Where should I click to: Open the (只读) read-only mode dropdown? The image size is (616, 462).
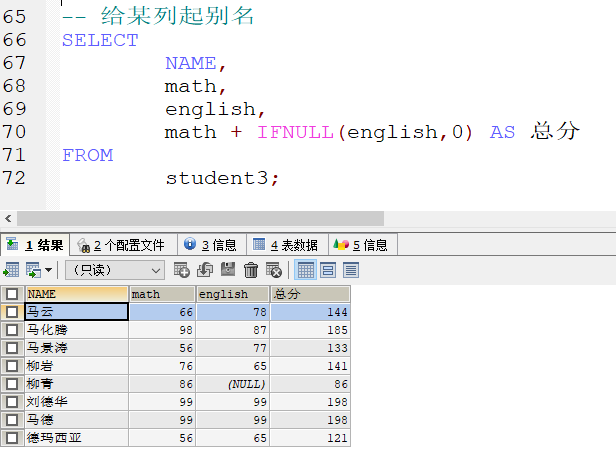115,270
